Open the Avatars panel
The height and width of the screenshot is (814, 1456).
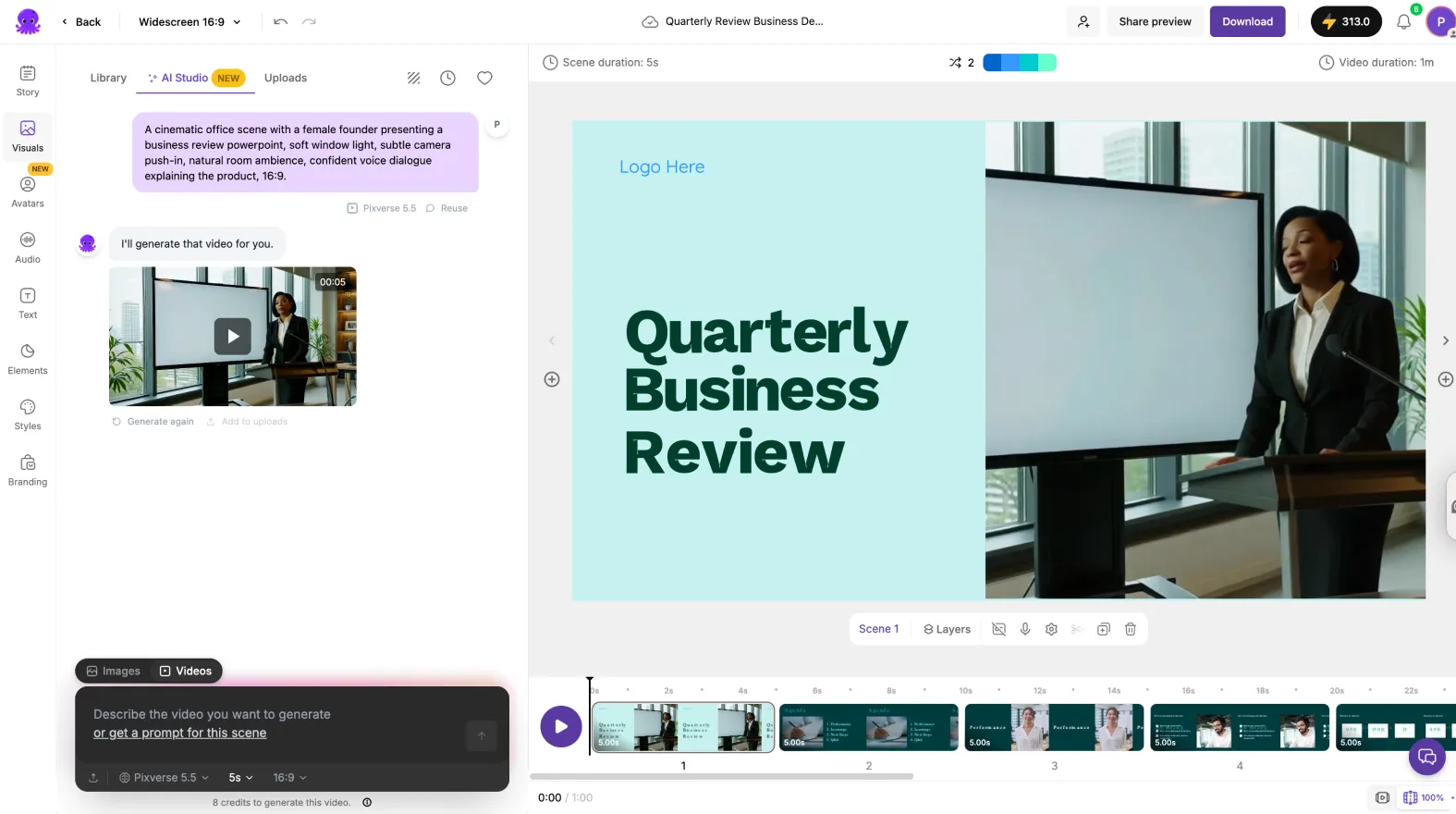pos(28,191)
